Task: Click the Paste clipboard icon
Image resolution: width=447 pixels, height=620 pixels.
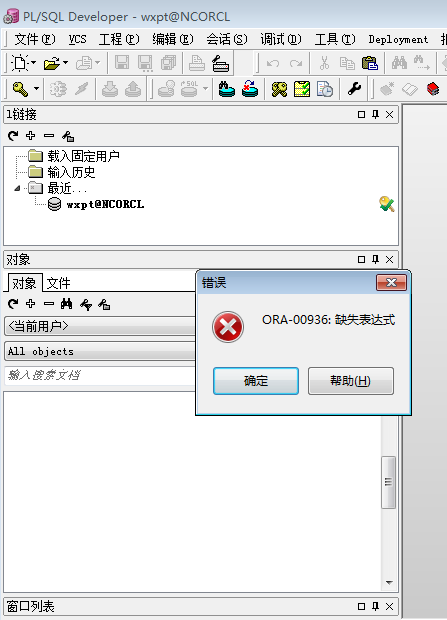Action: pyautogui.click(x=370, y=63)
